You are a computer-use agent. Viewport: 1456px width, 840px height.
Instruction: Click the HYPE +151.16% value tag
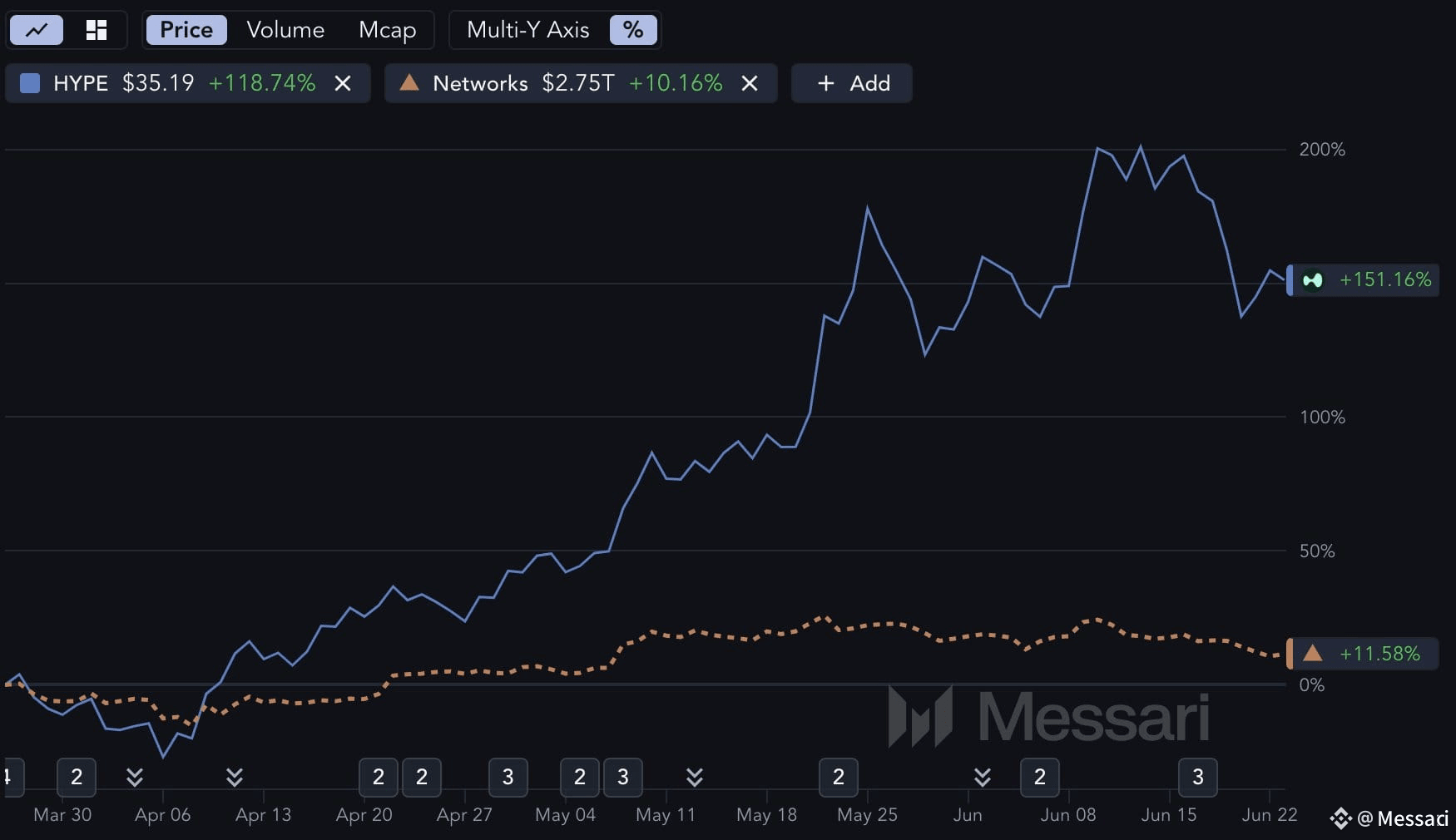1363,280
